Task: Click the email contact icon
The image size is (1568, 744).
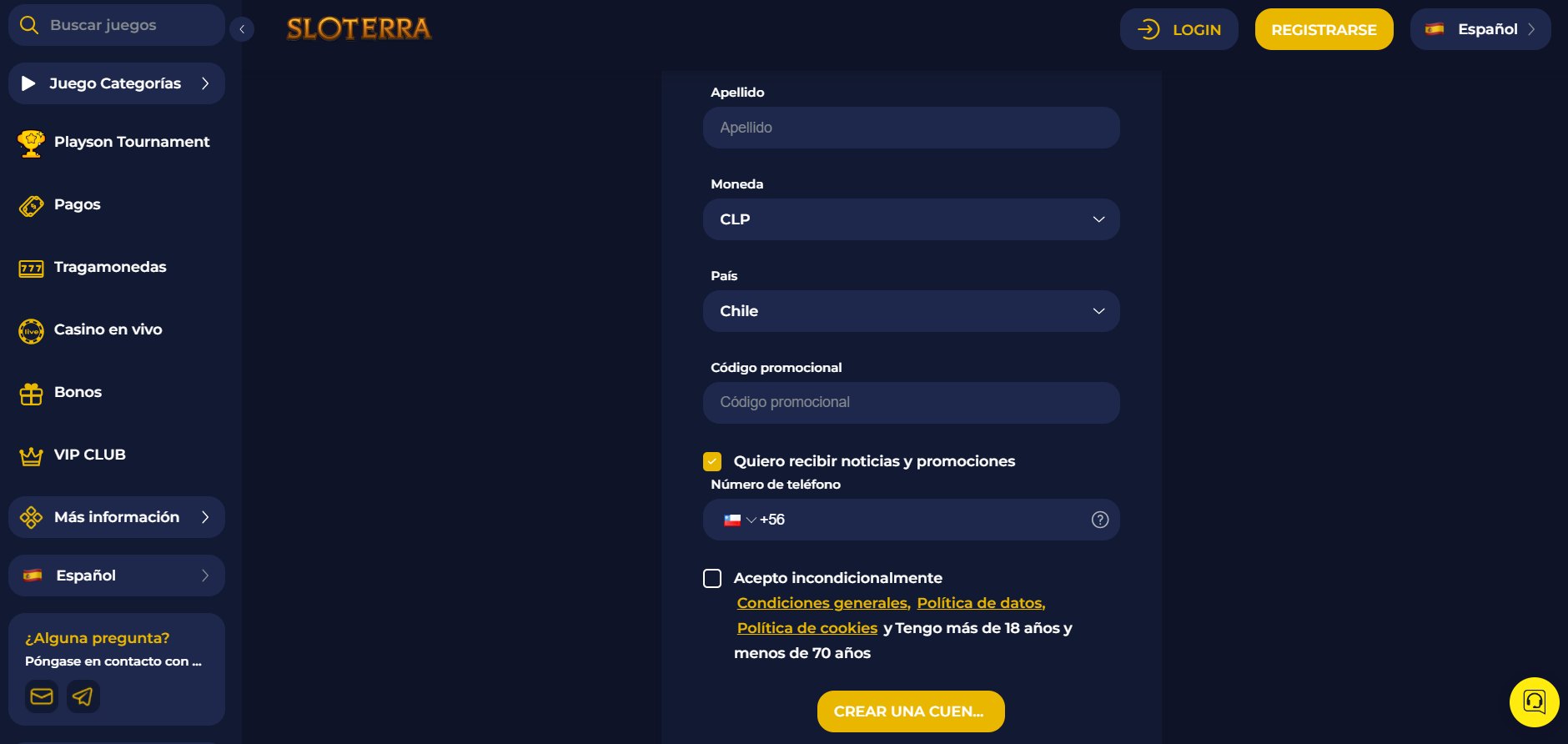Action: tap(42, 696)
